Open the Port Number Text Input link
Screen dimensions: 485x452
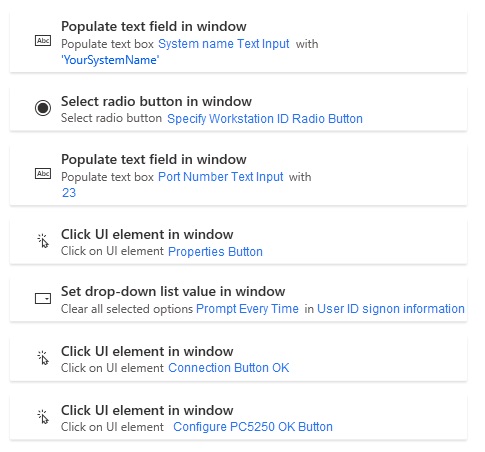pyautogui.click(x=221, y=177)
